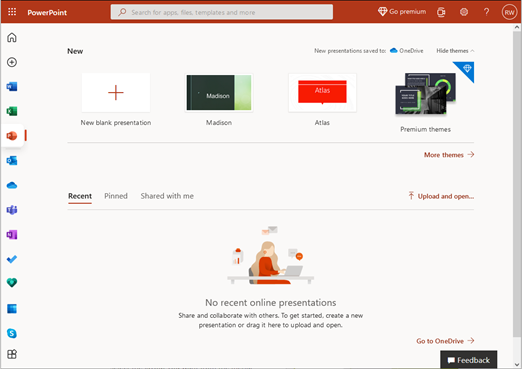The width and height of the screenshot is (522, 369).
Task: Open Word from the sidebar
Action: click(12, 87)
